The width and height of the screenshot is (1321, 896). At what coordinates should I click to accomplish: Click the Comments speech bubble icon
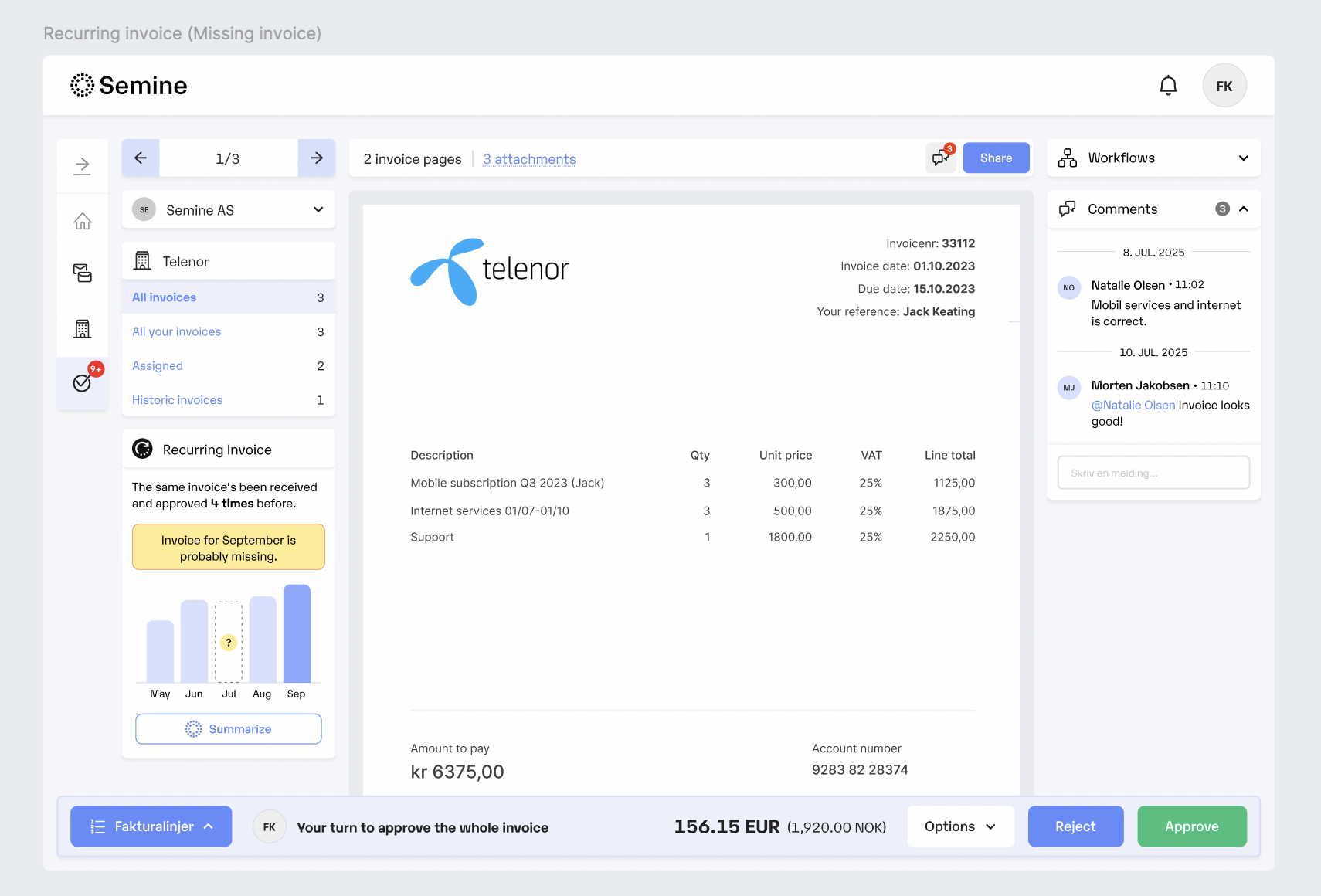1068,209
